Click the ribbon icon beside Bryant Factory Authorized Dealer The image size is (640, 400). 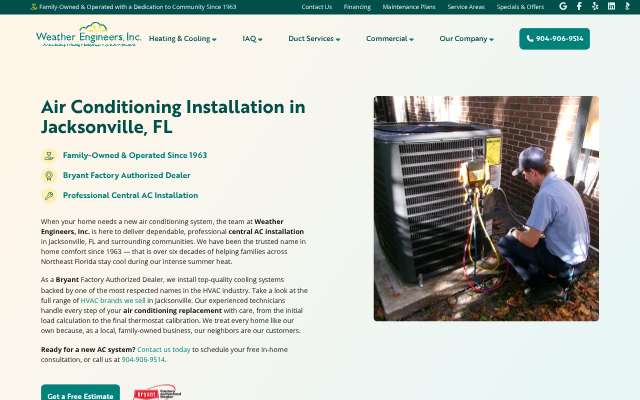click(x=49, y=176)
